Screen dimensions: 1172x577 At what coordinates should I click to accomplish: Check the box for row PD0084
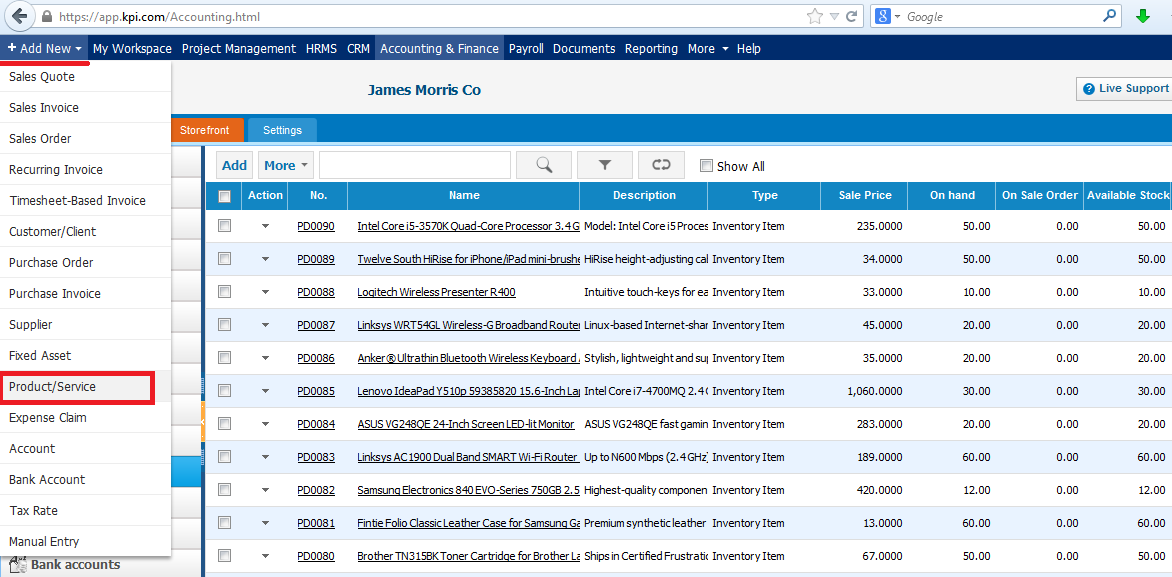pyautogui.click(x=224, y=423)
